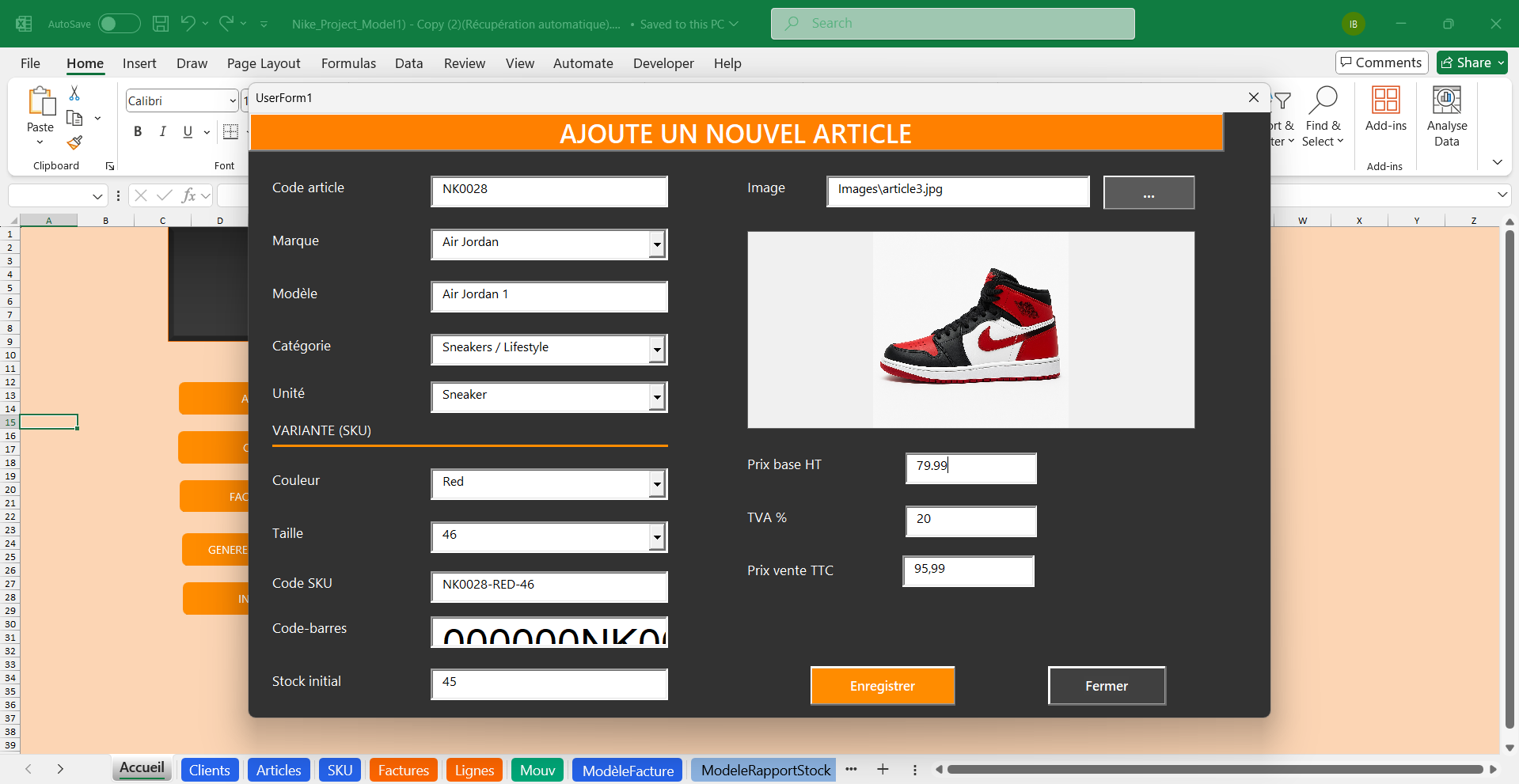The height and width of the screenshot is (784, 1519).
Task: Open Find & Select magnifier icon
Action: point(1323,101)
